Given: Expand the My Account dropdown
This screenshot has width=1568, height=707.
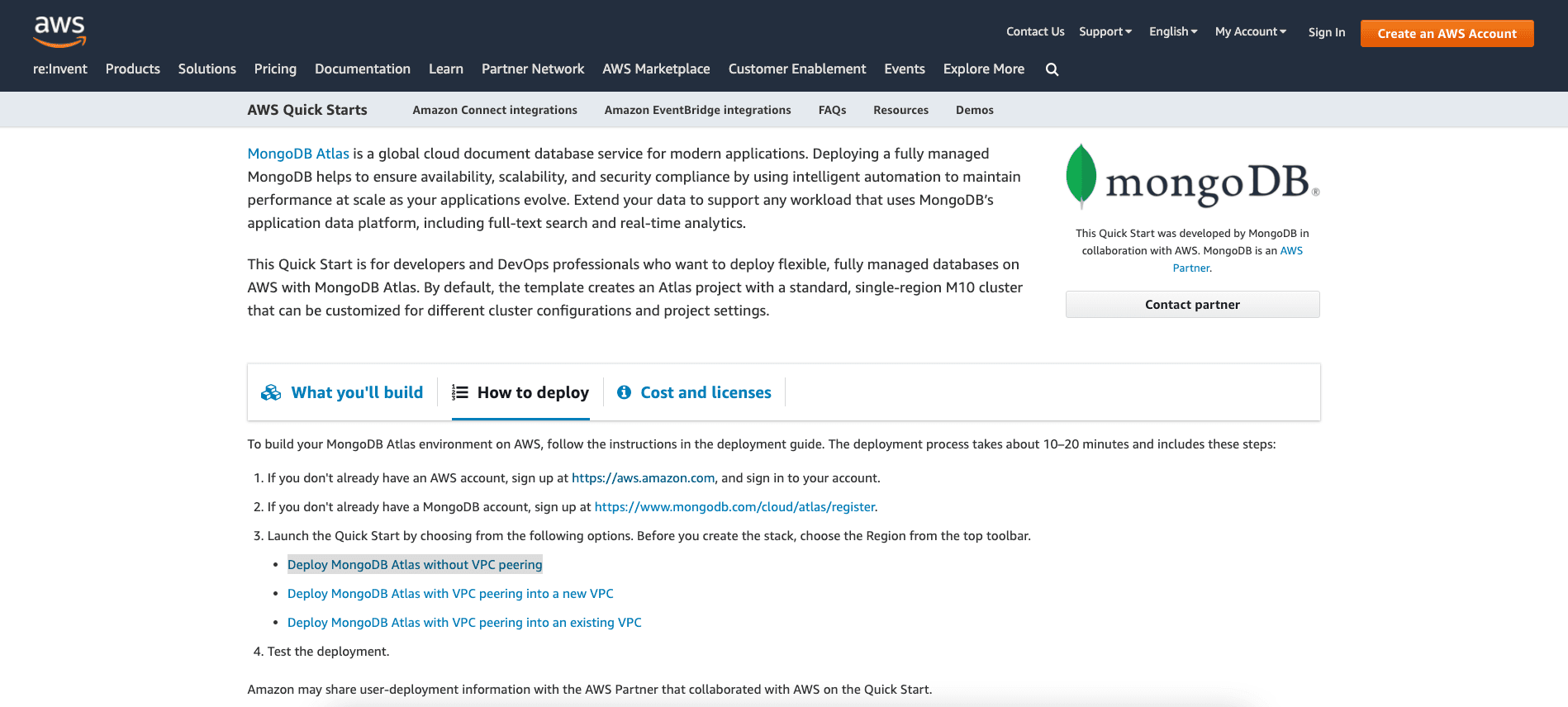Looking at the screenshot, I should pyautogui.click(x=1250, y=31).
